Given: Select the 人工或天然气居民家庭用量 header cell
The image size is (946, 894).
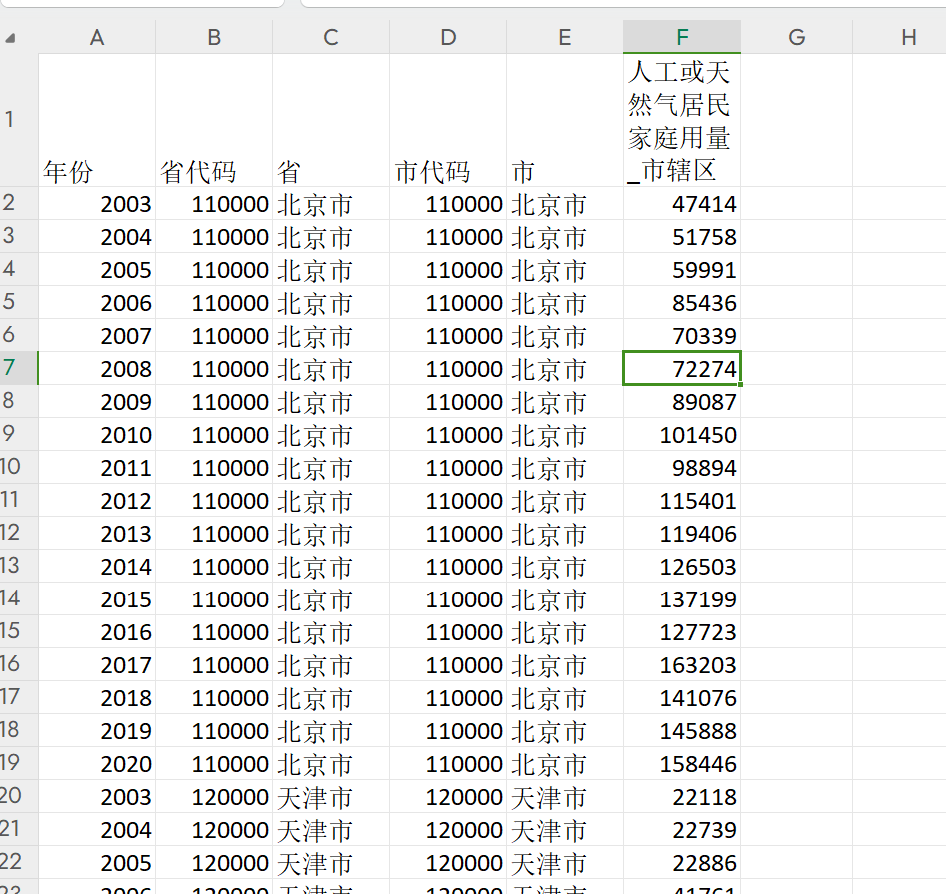Looking at the screenshot, I should coord(682,120).
